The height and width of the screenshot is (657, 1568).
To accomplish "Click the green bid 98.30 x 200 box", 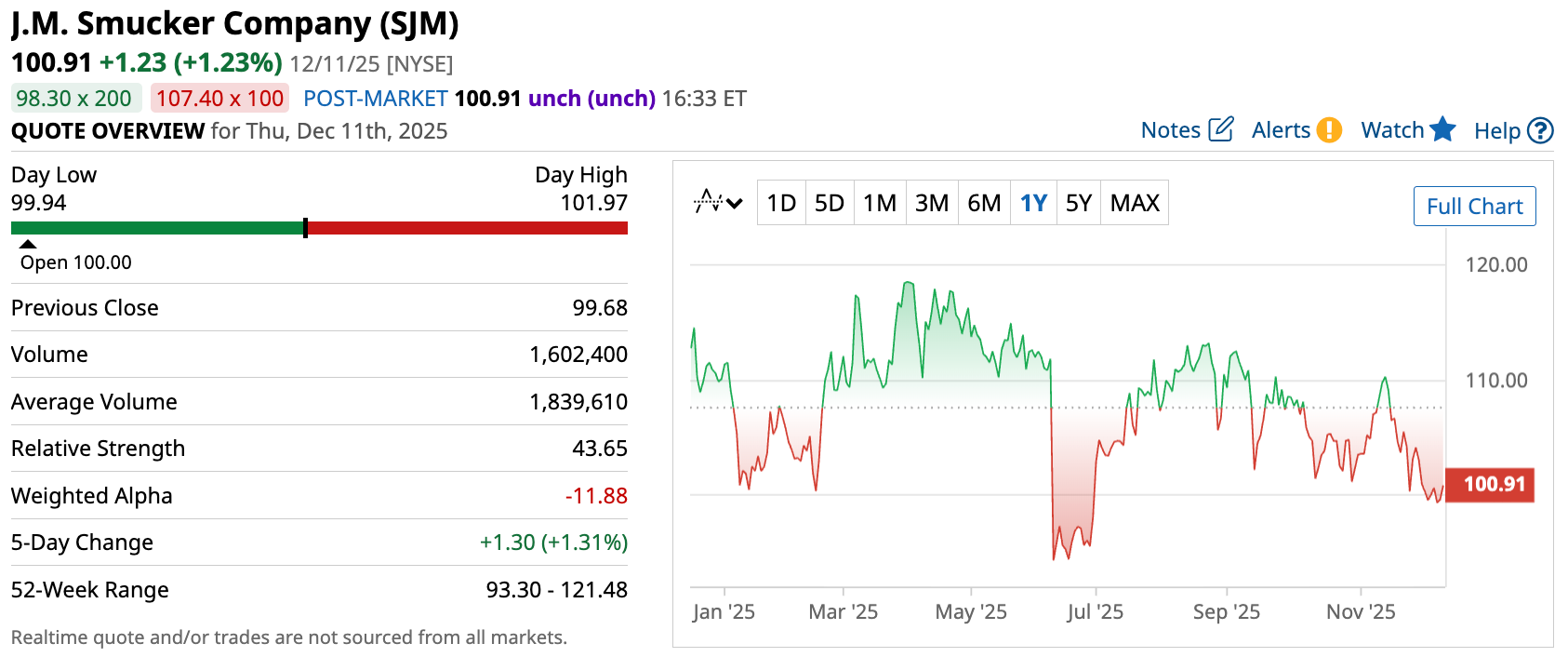I will (x=74, y=99).
